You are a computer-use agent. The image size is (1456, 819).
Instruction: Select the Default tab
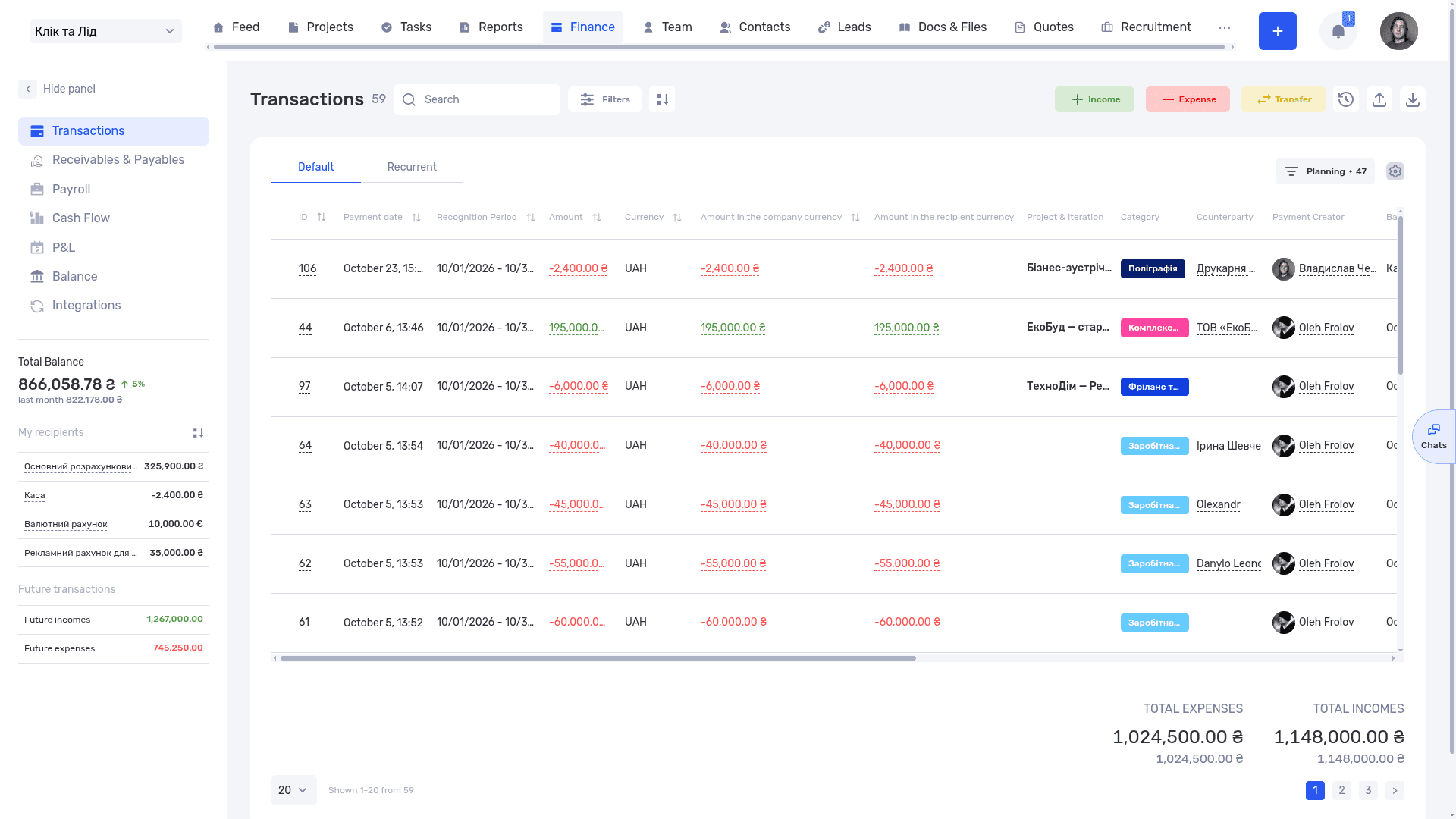point(315,167)
